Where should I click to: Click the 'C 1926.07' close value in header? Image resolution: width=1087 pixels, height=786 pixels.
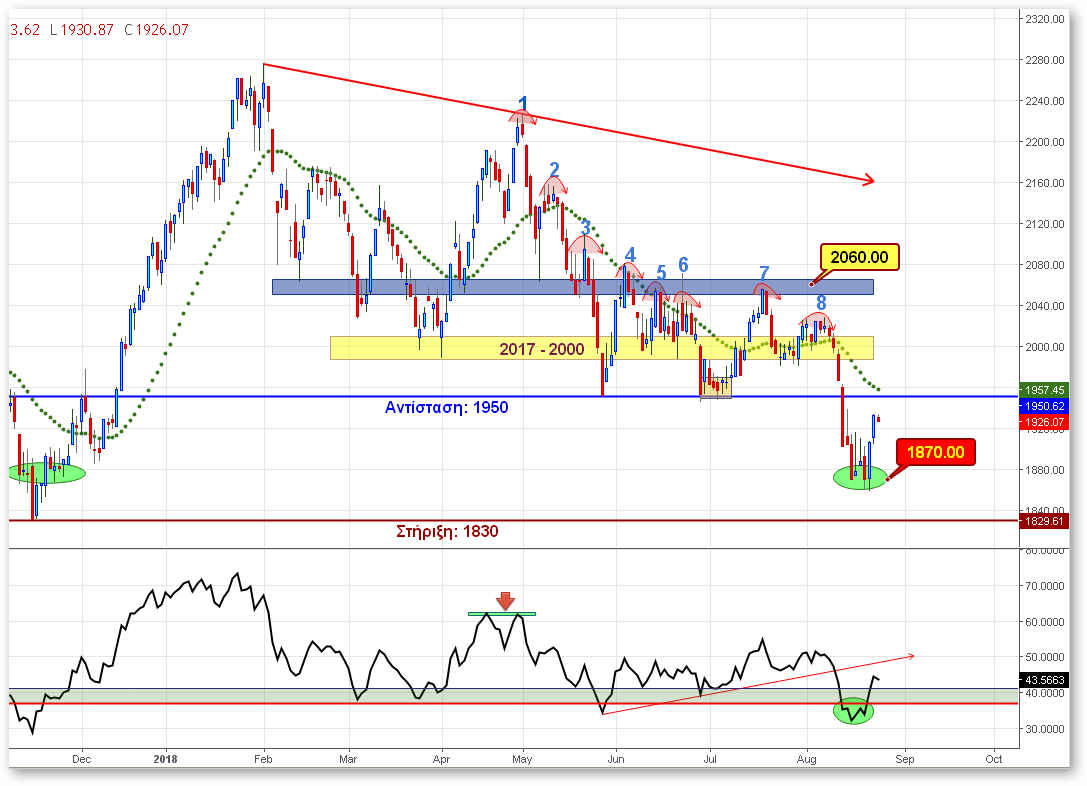click(156, 30)
